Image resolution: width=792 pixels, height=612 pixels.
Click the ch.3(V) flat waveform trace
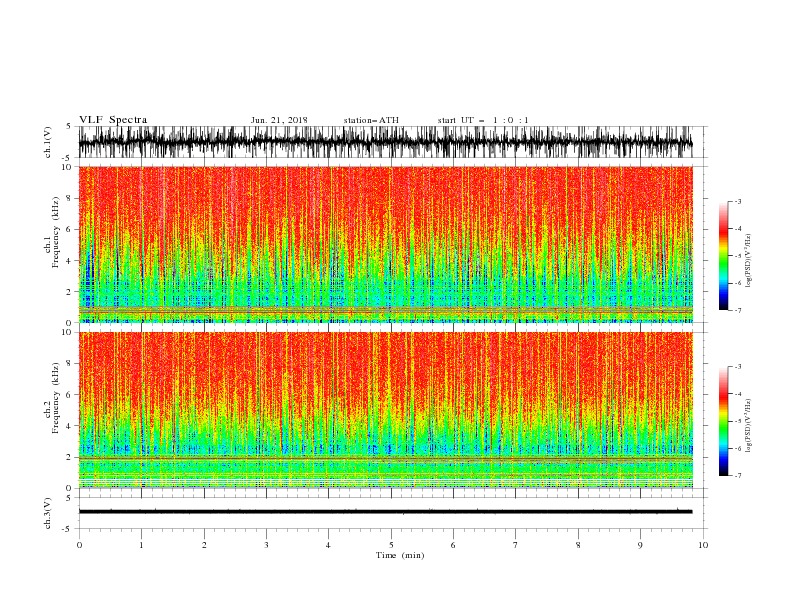point(386,512)
